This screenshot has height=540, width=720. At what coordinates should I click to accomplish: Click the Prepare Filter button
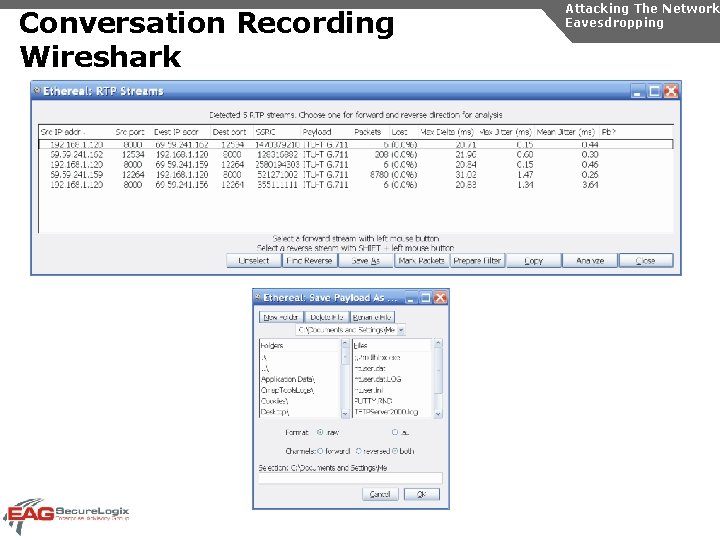click(477, 260)
